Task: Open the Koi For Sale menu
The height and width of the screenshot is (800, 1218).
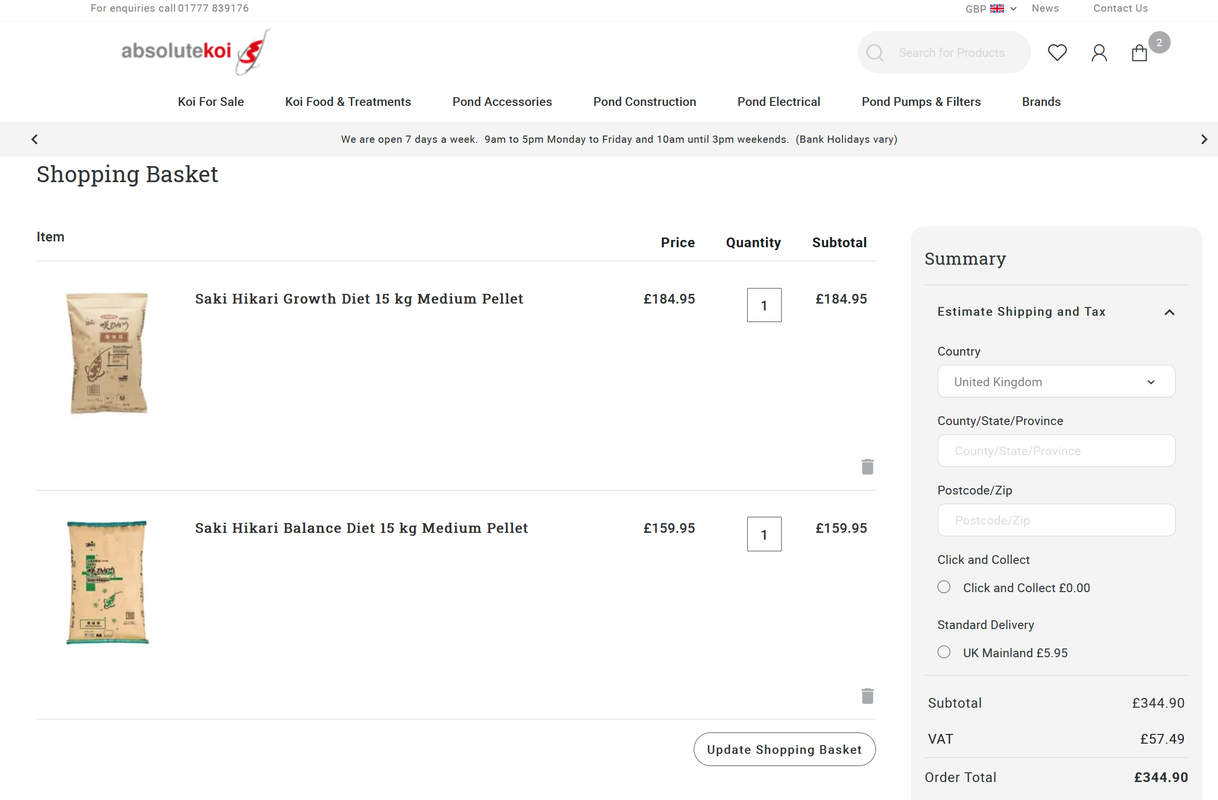Action: [x=211, y=101]
